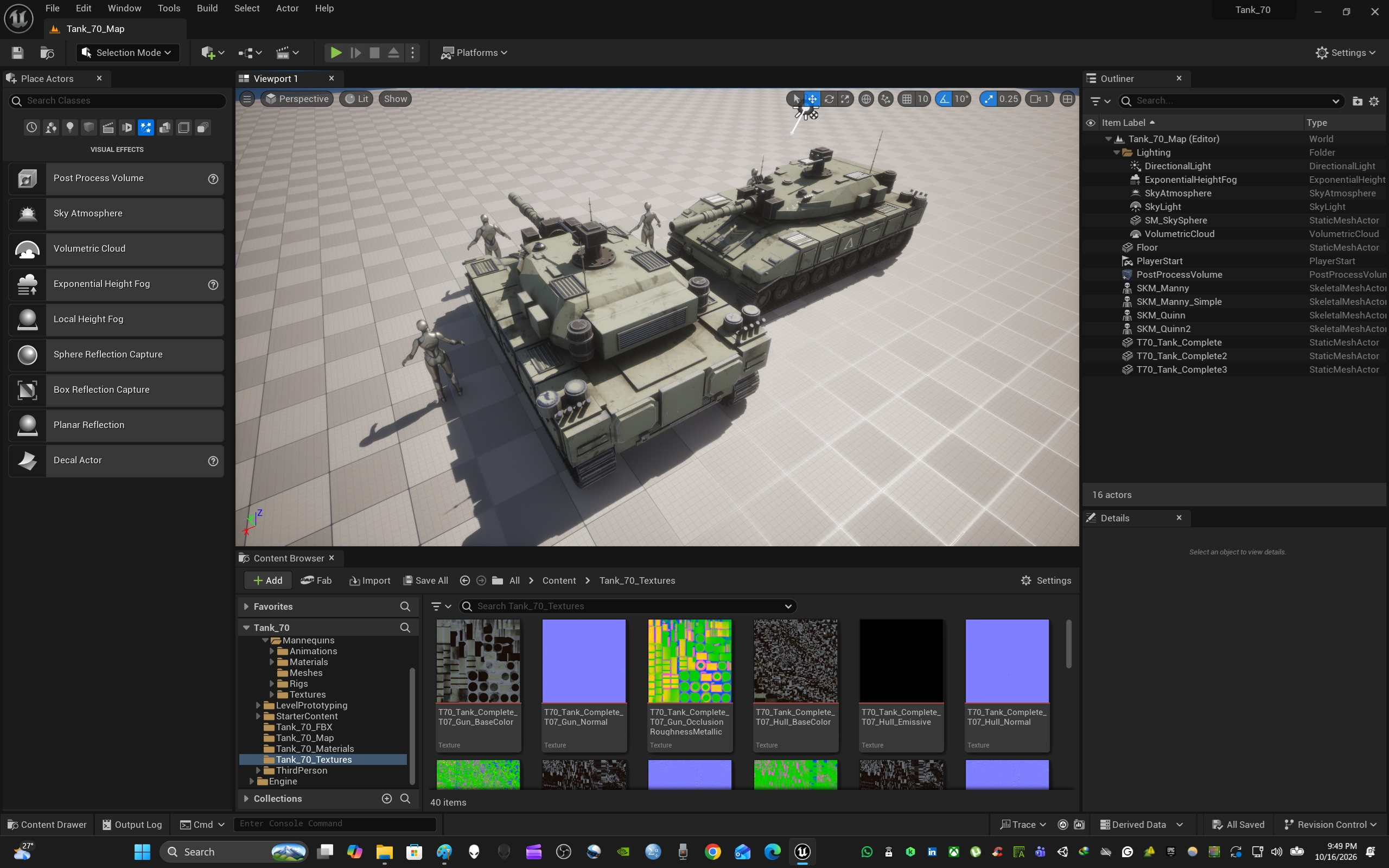Toggle rotation angle snapping in viewport
The height and width of the screenshot is (868, 1389).
point(944,99)
